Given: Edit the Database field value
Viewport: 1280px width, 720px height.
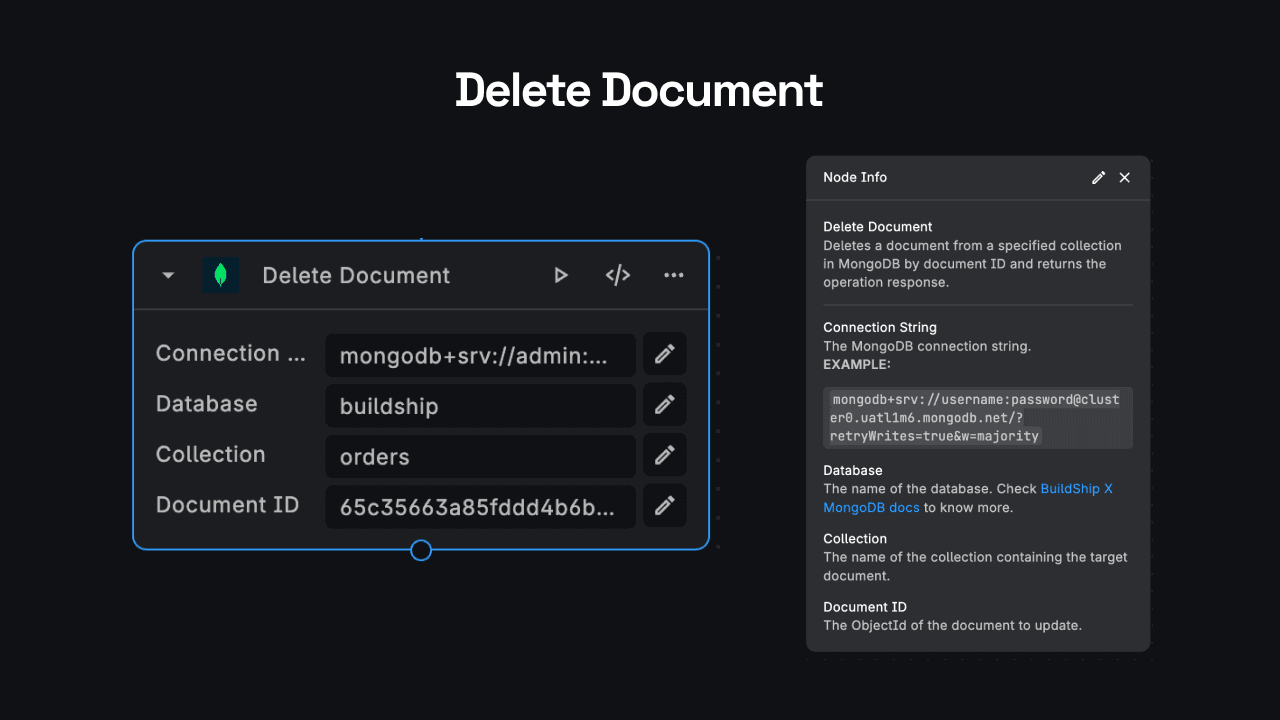Looking at the screenshot, I should click(x=664, y=404).
